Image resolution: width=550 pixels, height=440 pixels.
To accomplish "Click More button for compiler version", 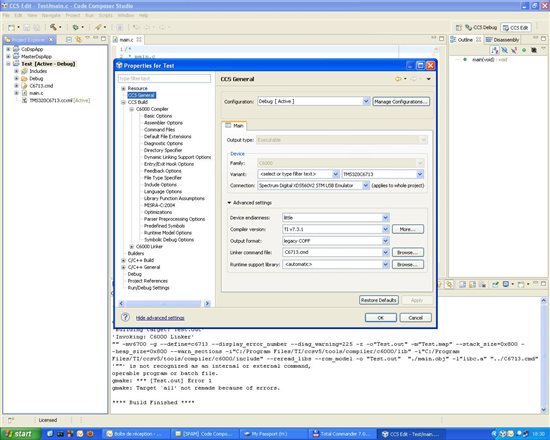I will (408, 229).
